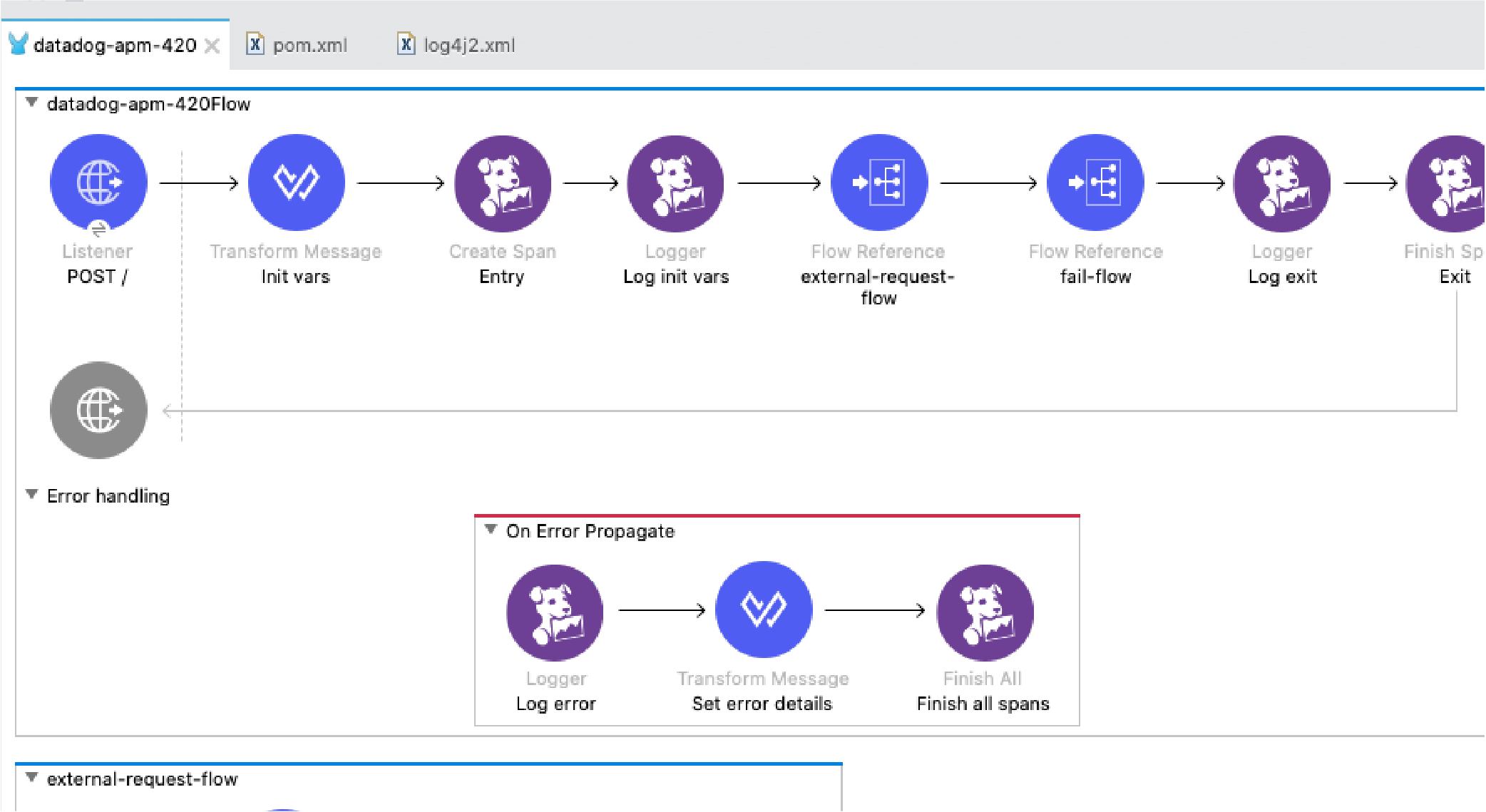Collapse the datadog-apm-420Flow flow

[x=31, y=103]
